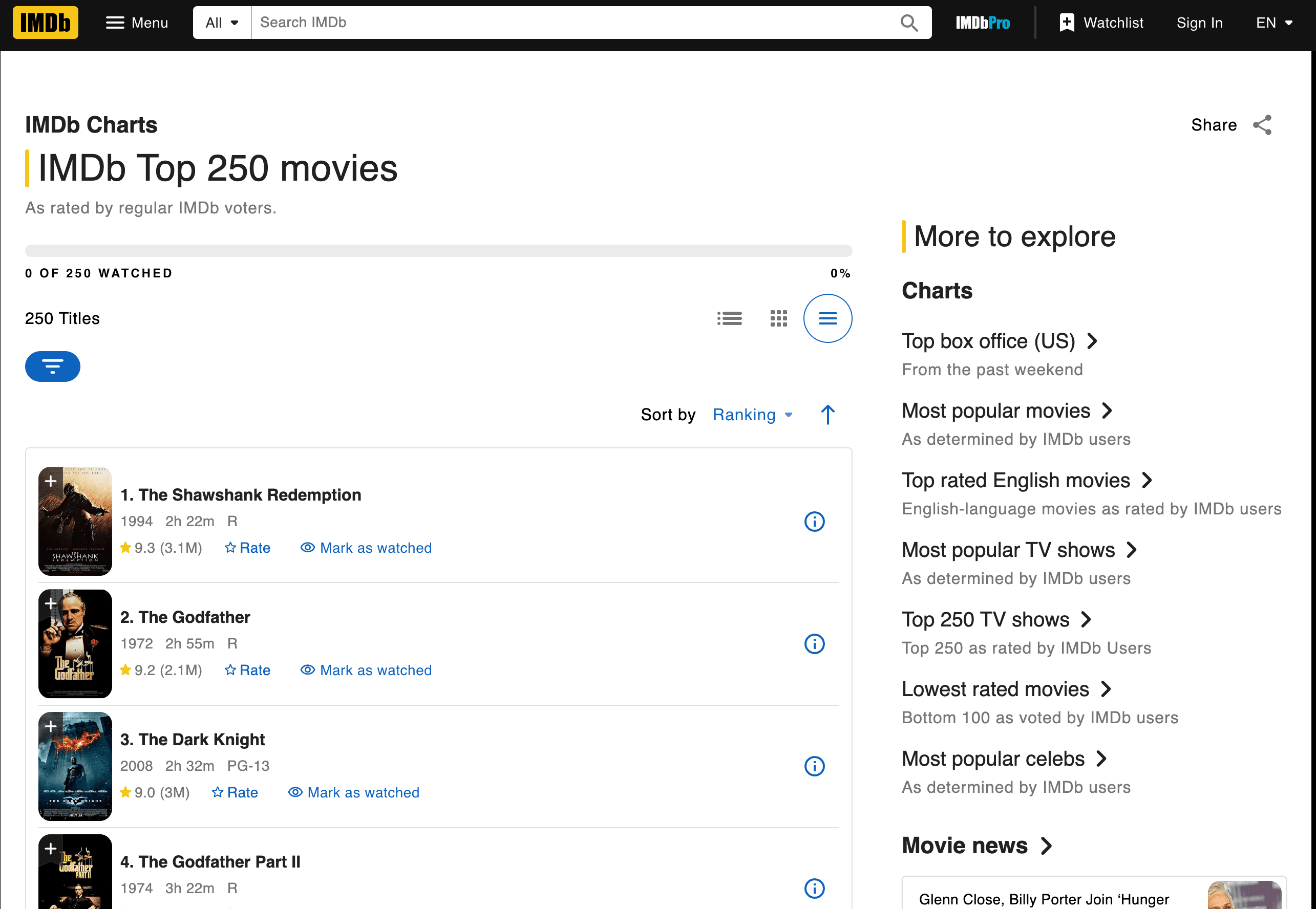Toggle sort order arrow
This screenshot has height=909, width=1316.
[x=828, y=415]
